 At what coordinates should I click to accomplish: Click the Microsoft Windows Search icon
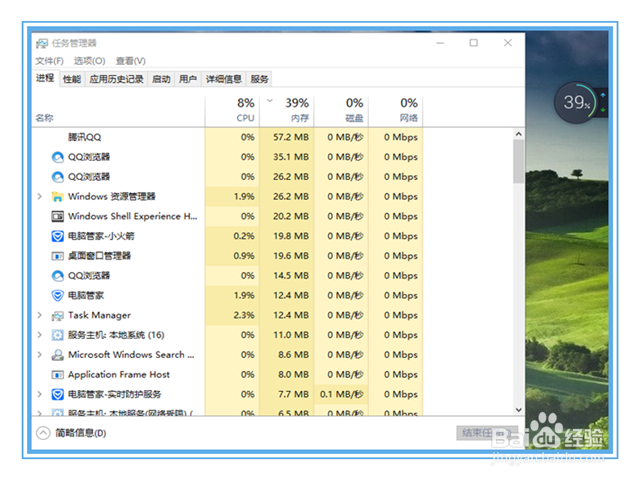[x=58, y=355]
